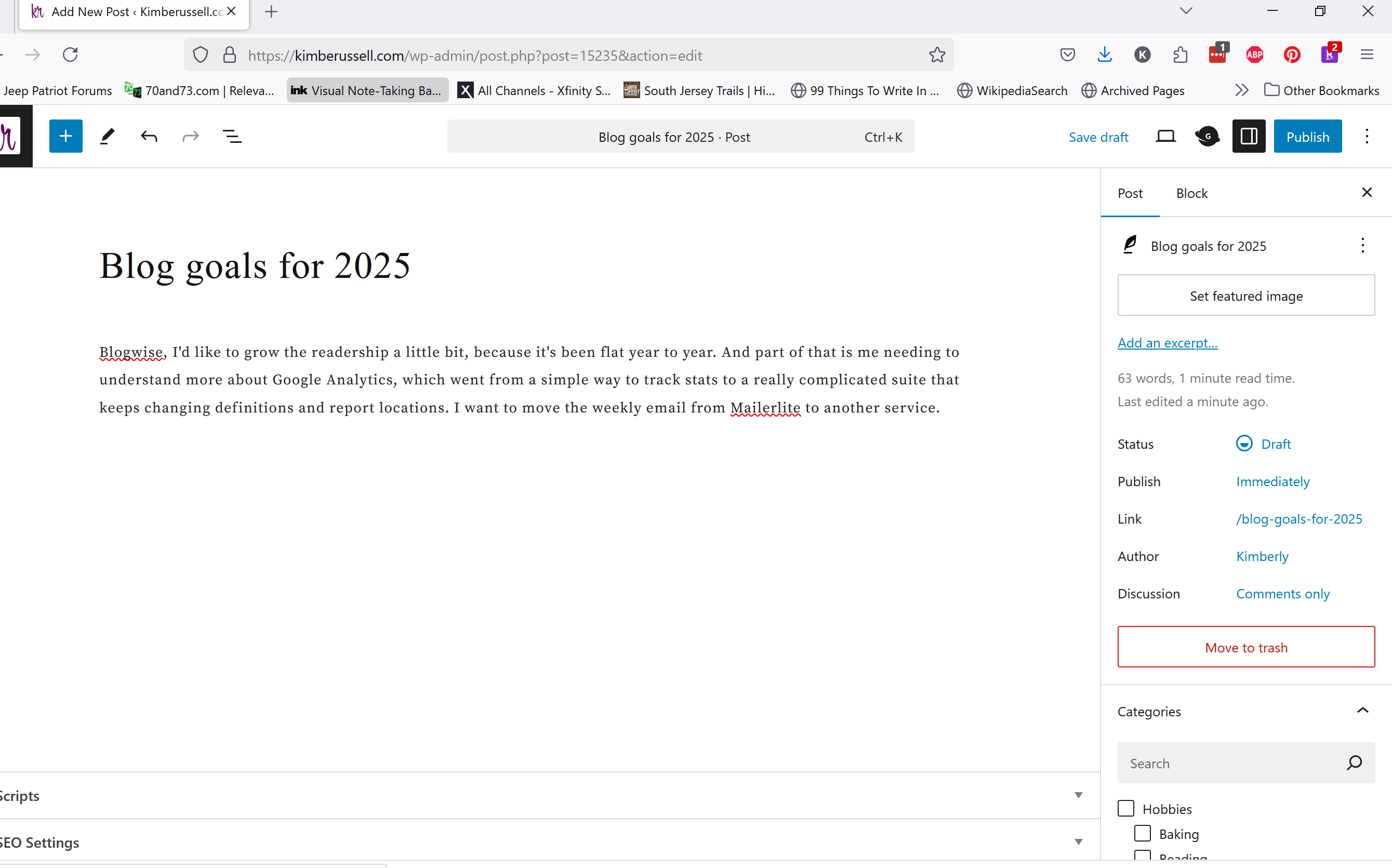Open purple K extension with badge 2
Viewport: 1392px width, 868px height.
coord(1330,54)
